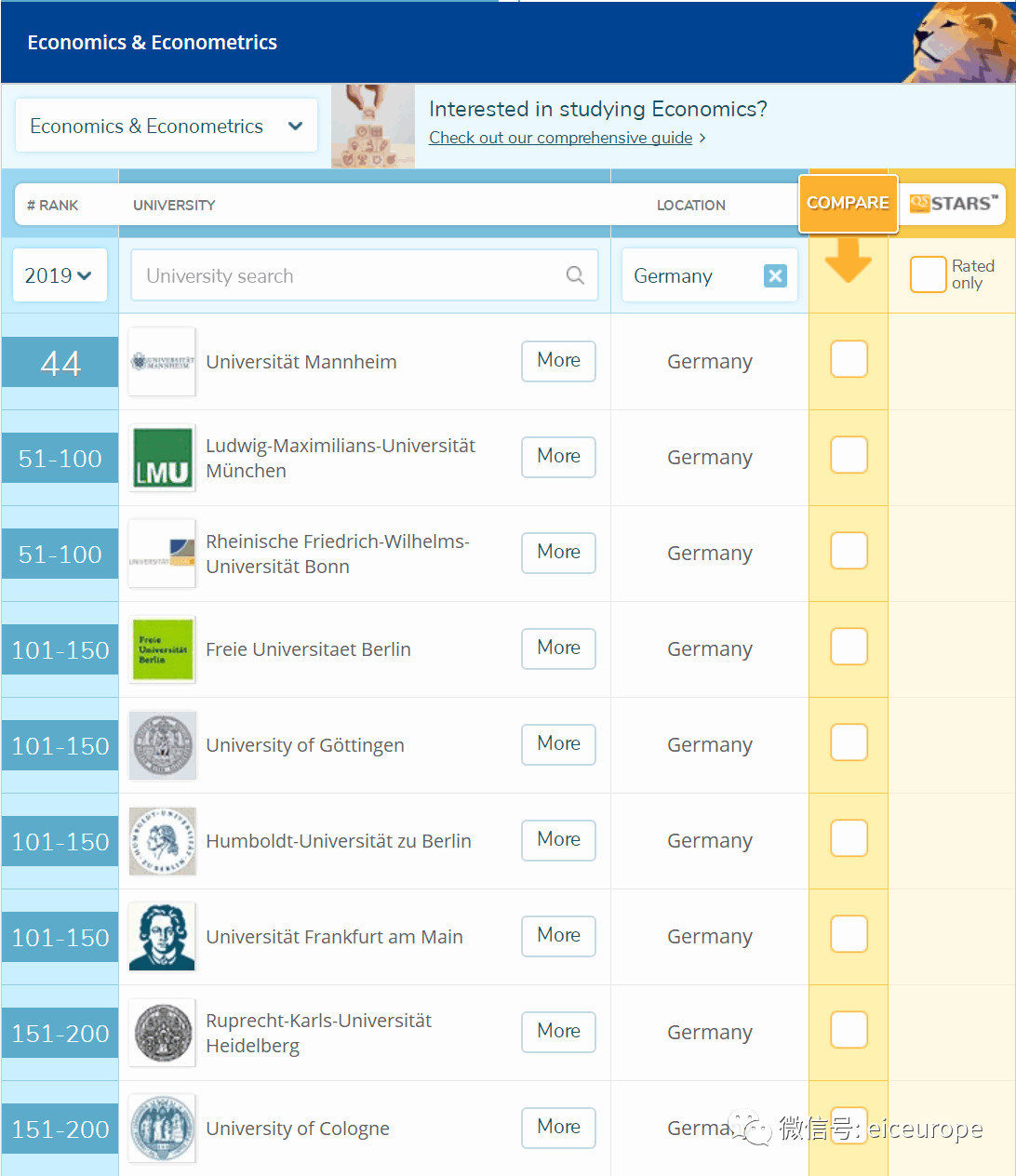The image size is (1016, 1176).
Task: Open the Economics & Econometrics subject dropdown
Action: pos(167,127)
